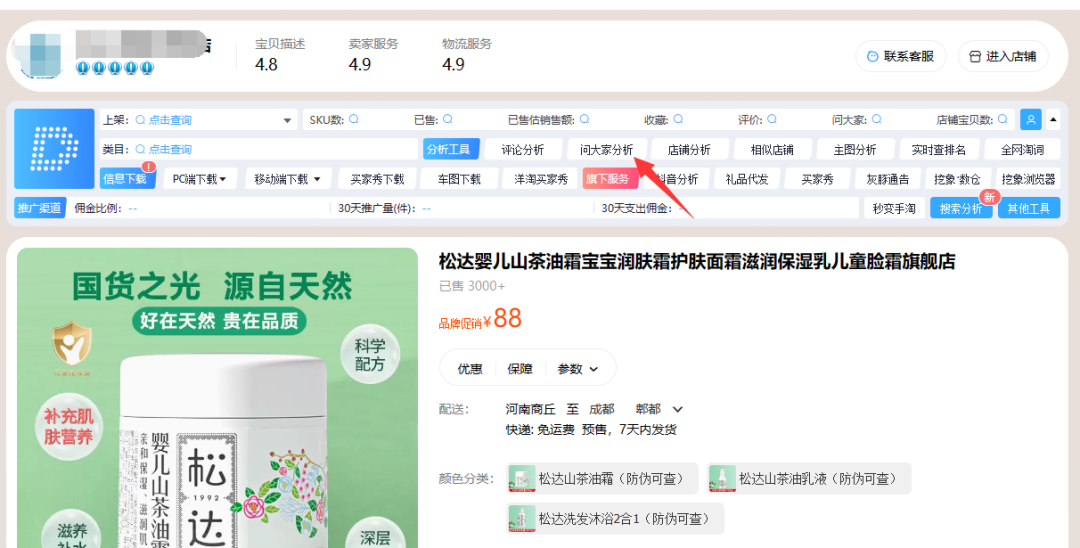Select 松达洗发沐浴2合1 color option
This screenshot has width=1080, height=548.
(x=615, y=518)
